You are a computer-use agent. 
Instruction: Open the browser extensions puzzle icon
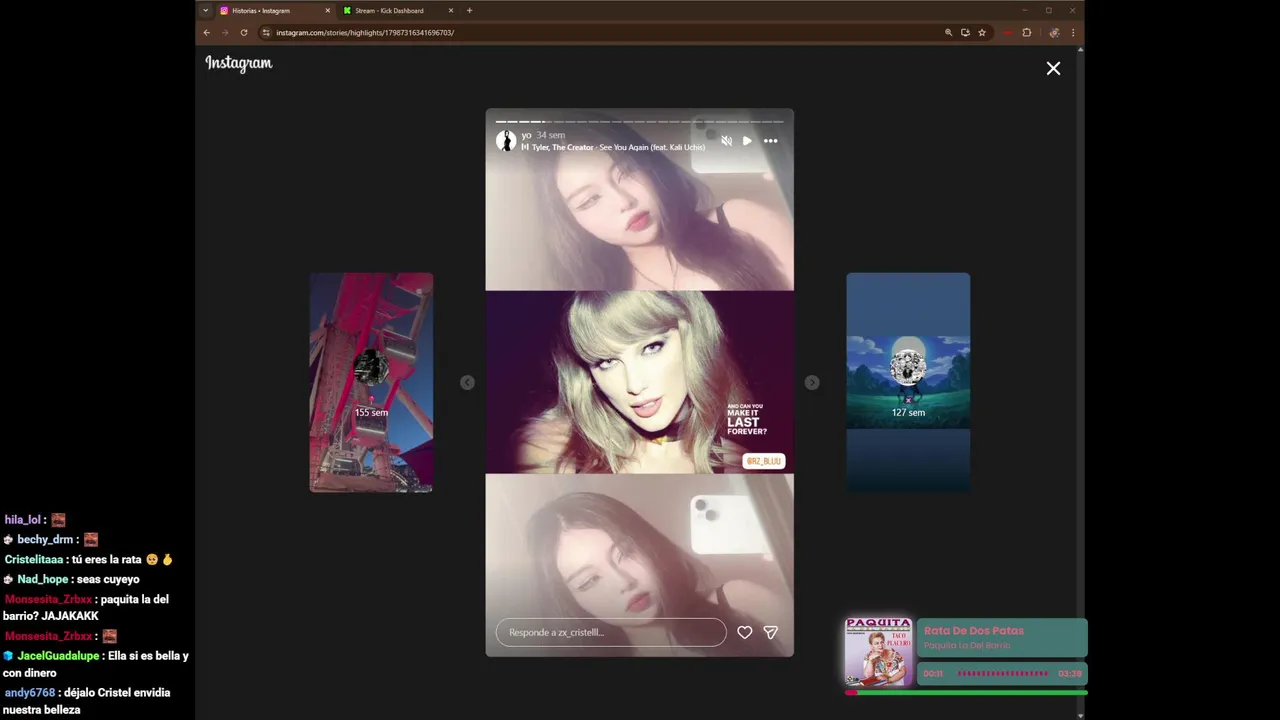(1026, 32)
